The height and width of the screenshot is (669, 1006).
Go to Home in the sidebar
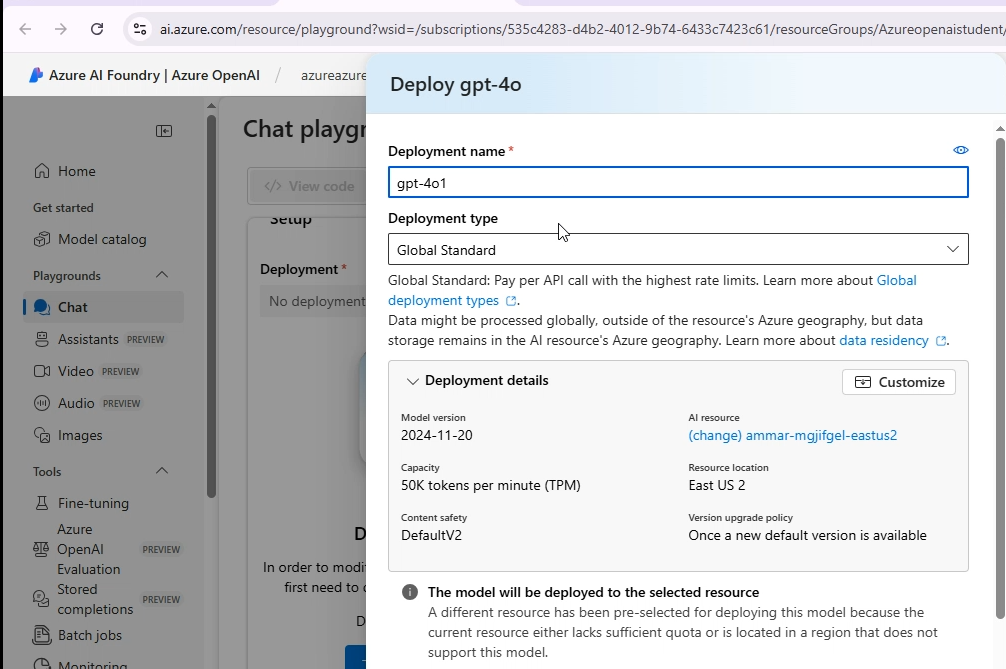click(76, 171)
